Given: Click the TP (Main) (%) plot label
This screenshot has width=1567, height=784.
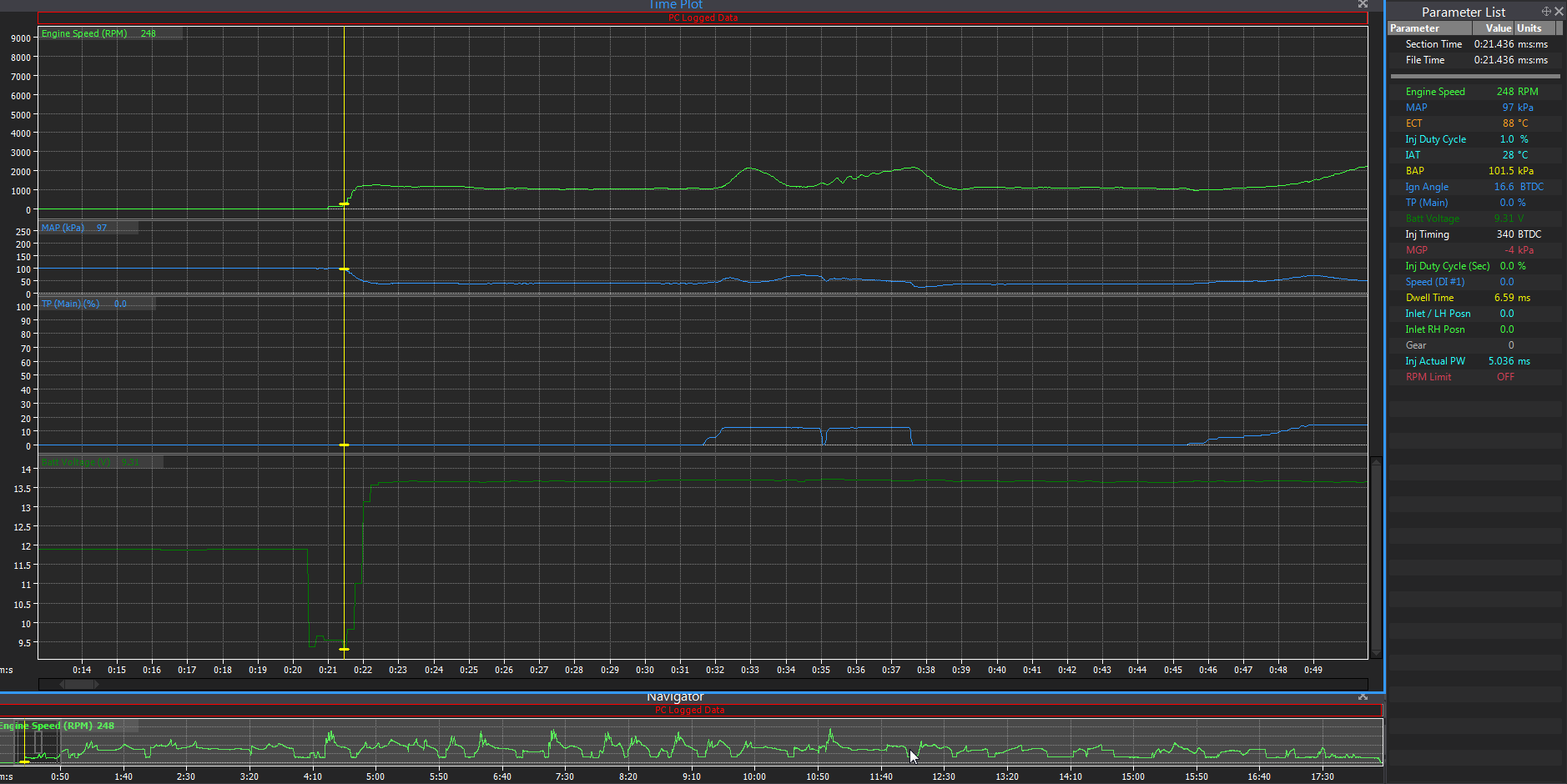Looking at the screenshot, I should coord(70,304).
